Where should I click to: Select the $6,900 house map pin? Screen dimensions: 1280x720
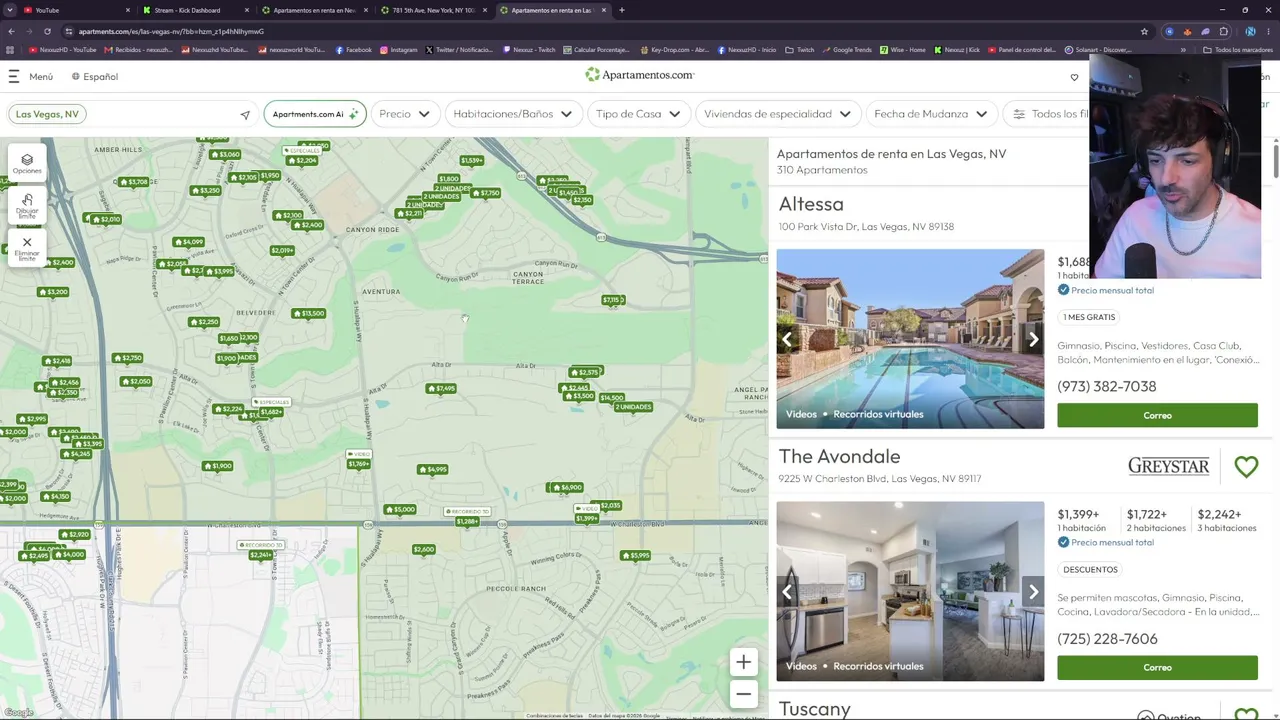[x=566, y=487]
